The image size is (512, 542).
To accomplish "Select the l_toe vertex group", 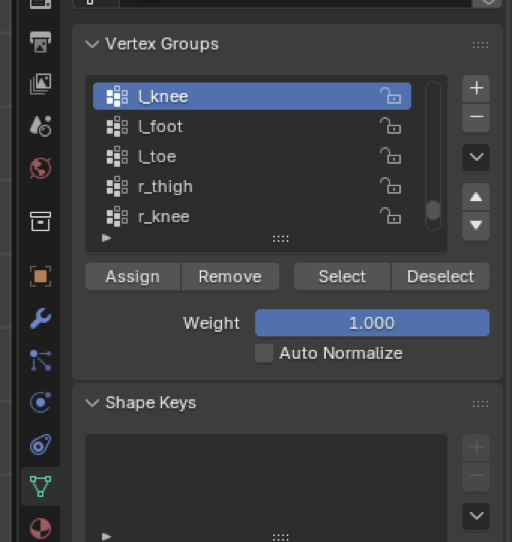I will 252,156.
